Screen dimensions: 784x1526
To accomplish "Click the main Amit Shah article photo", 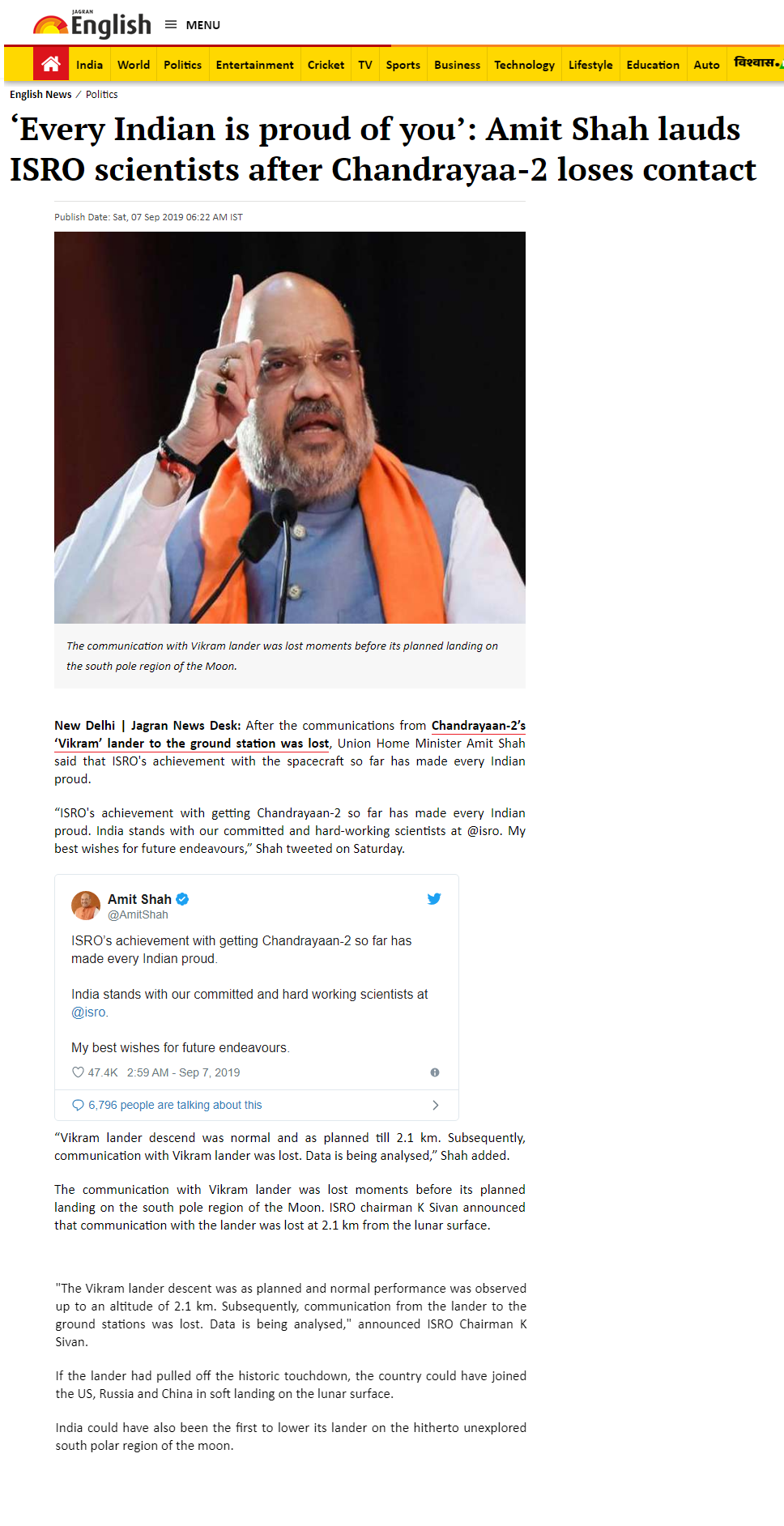I will (x=290, y=428).
